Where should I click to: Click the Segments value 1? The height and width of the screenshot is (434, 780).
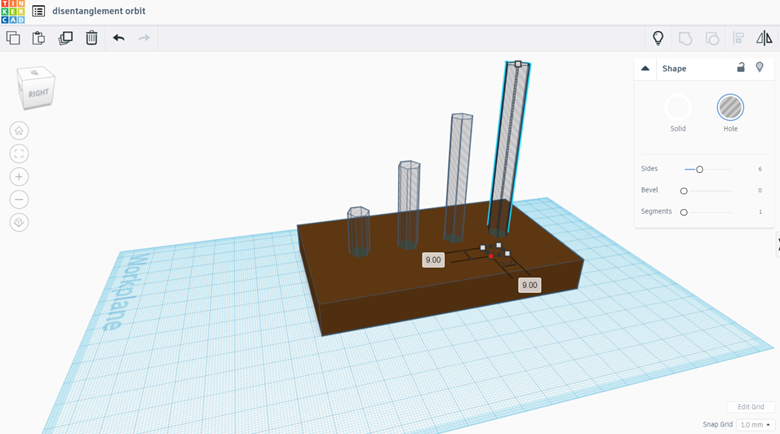(x=760, y=212)
